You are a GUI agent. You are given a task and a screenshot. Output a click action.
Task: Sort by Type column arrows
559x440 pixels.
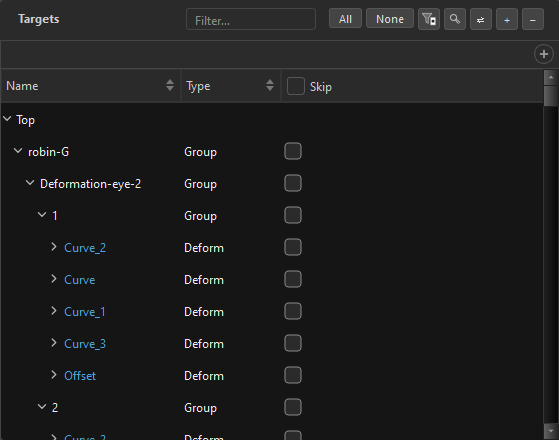point(270,85)
